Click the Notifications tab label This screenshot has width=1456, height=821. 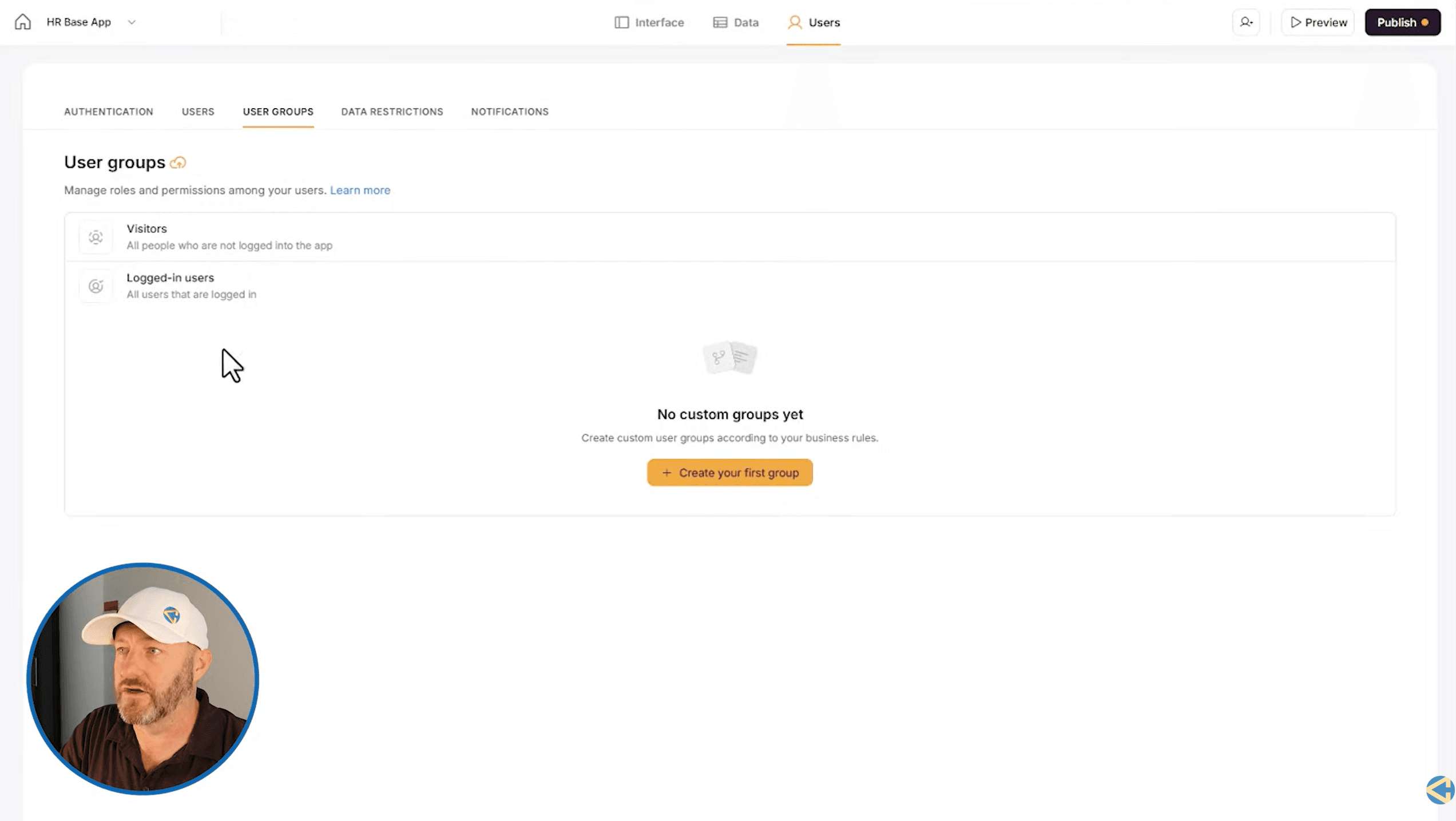point(509,112)
